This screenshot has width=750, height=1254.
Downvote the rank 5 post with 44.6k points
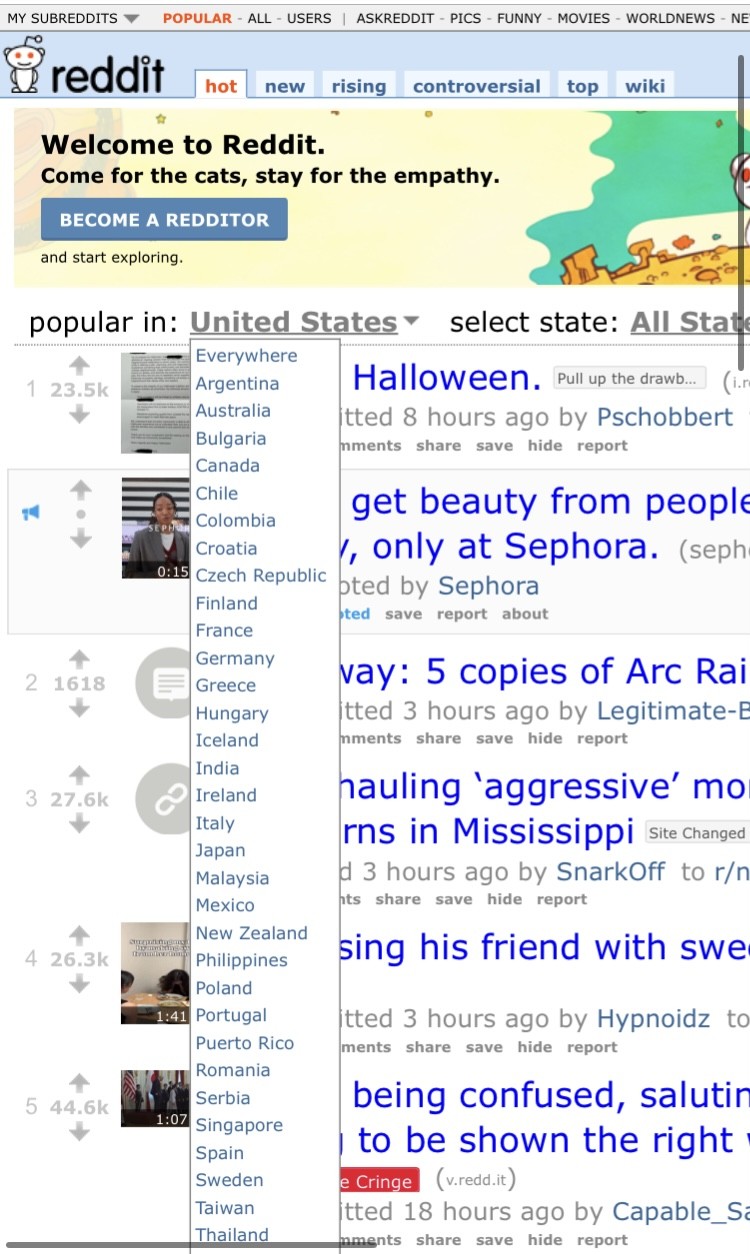79,1132
